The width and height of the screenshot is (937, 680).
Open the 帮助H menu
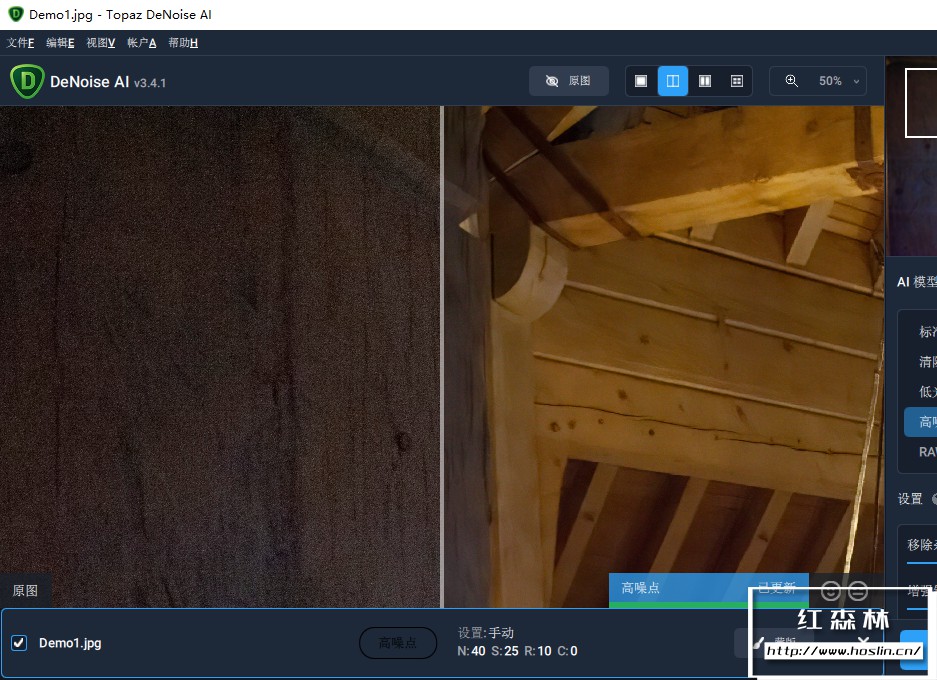coord(183,43)
